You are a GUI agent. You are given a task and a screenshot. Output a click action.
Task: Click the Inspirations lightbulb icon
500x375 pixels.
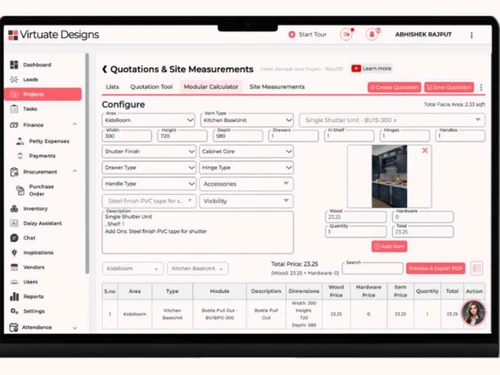pos(14,253)
